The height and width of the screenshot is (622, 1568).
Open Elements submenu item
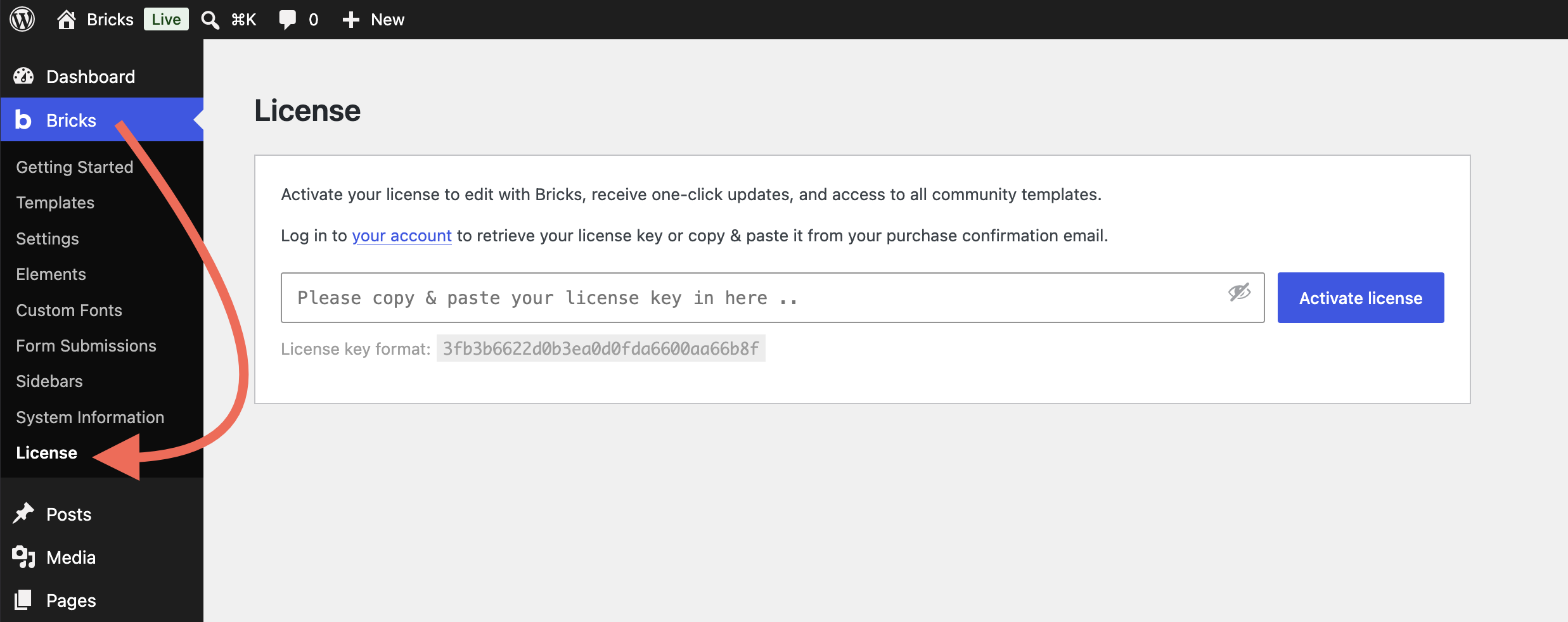click(x=51, y=274)
